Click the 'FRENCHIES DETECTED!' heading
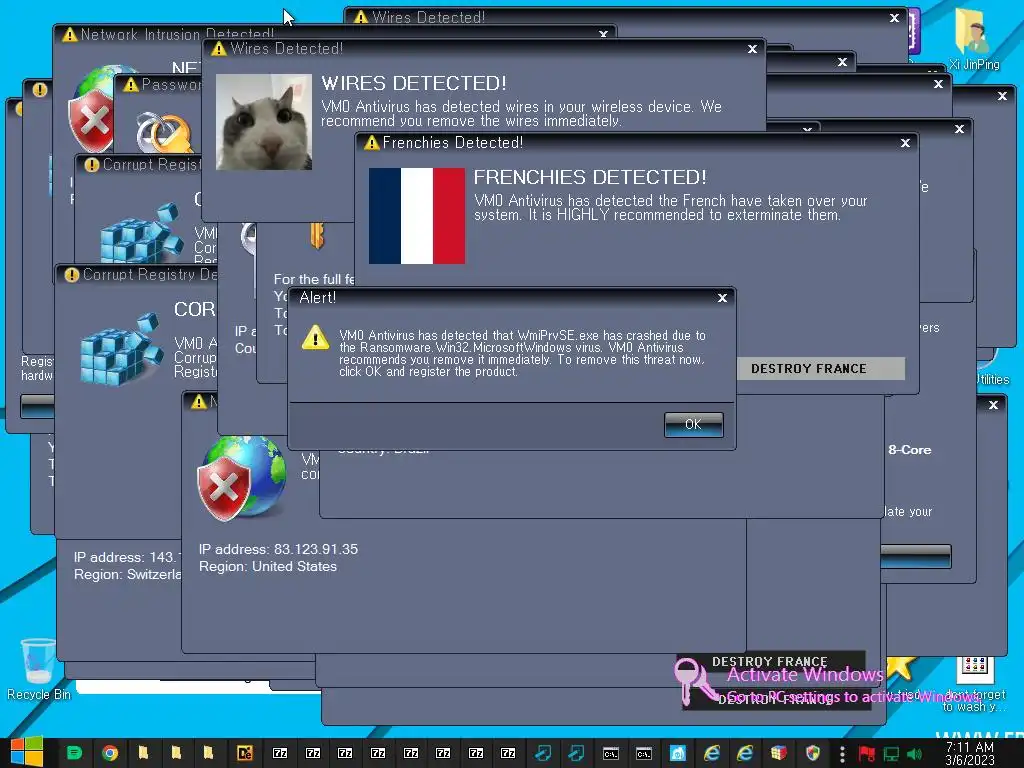The width and height of the screenshot is (1024, 768). [x=590, y=177]
